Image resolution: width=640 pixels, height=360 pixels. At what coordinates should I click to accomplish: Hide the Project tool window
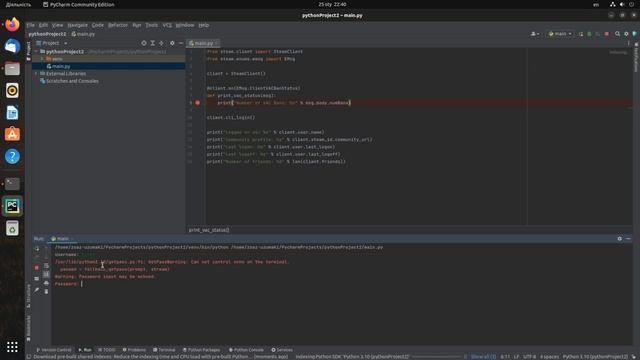[x=181, y=43]
